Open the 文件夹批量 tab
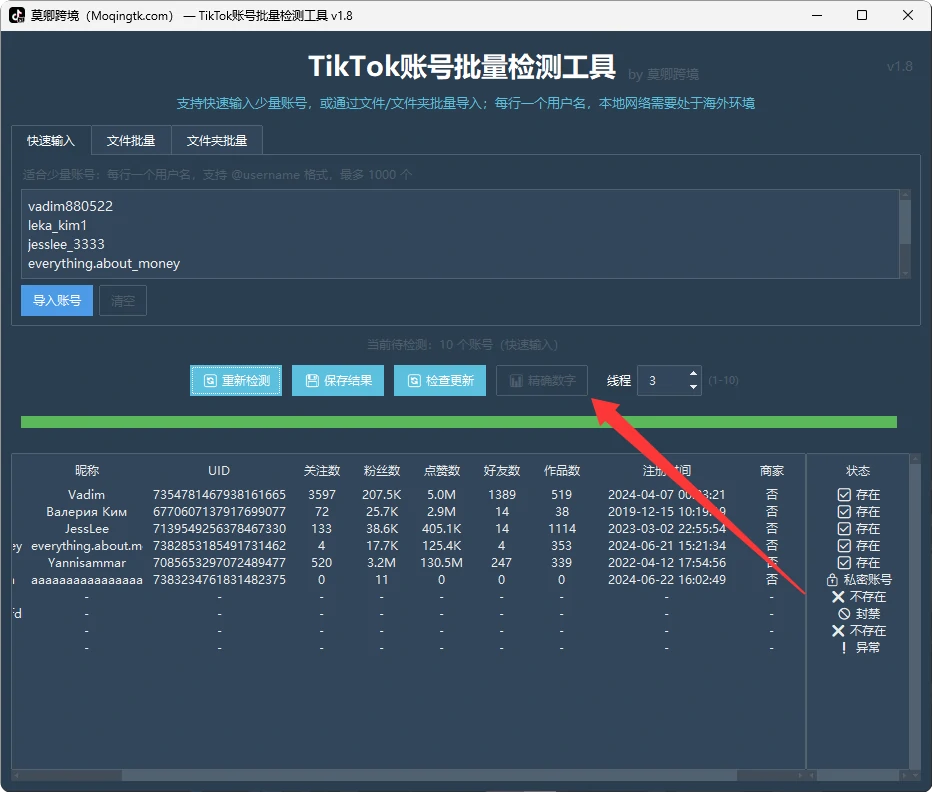This screenshot has width=932, height=792. 217,140
